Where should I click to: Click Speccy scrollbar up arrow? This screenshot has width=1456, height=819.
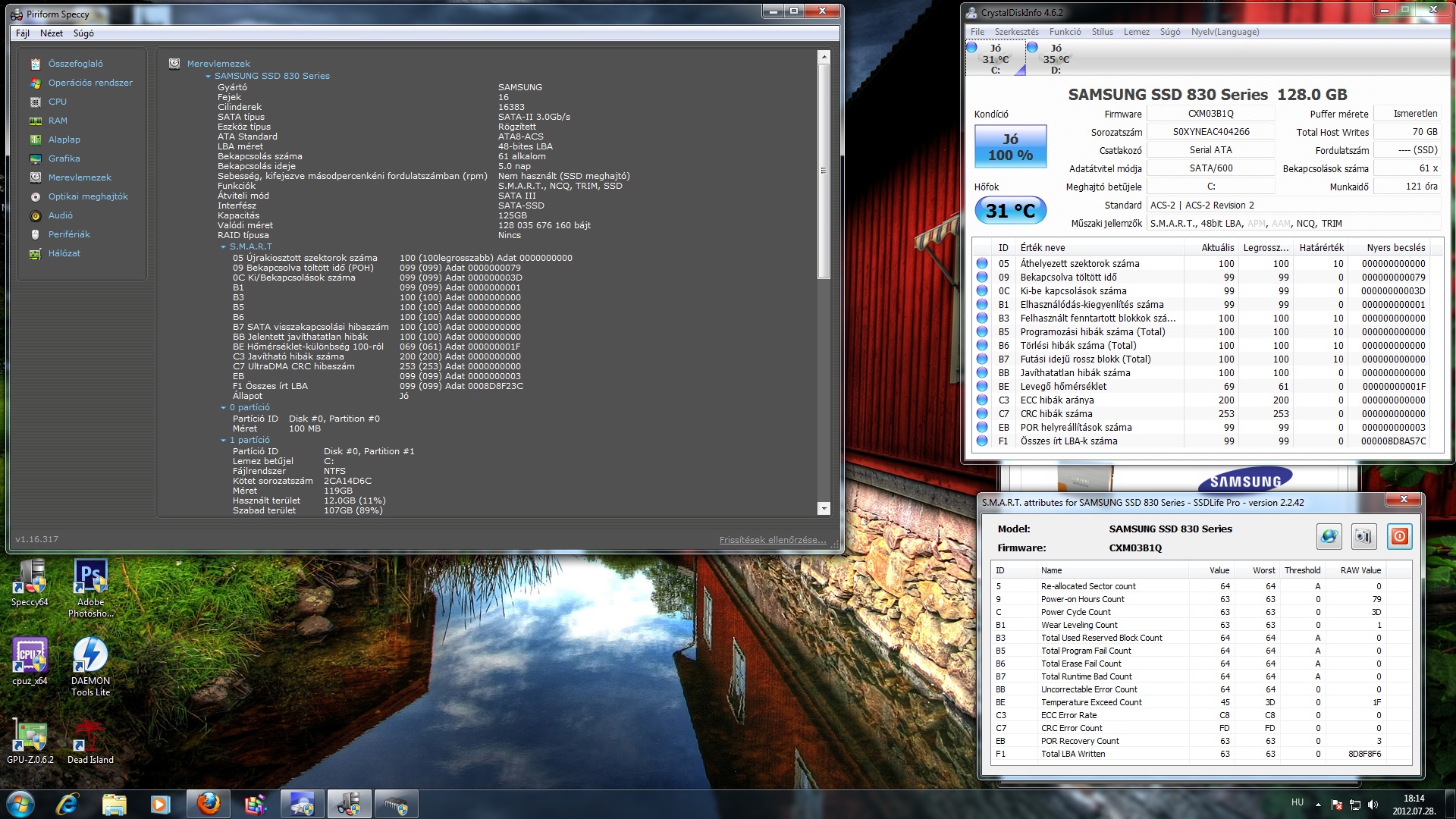824,57
